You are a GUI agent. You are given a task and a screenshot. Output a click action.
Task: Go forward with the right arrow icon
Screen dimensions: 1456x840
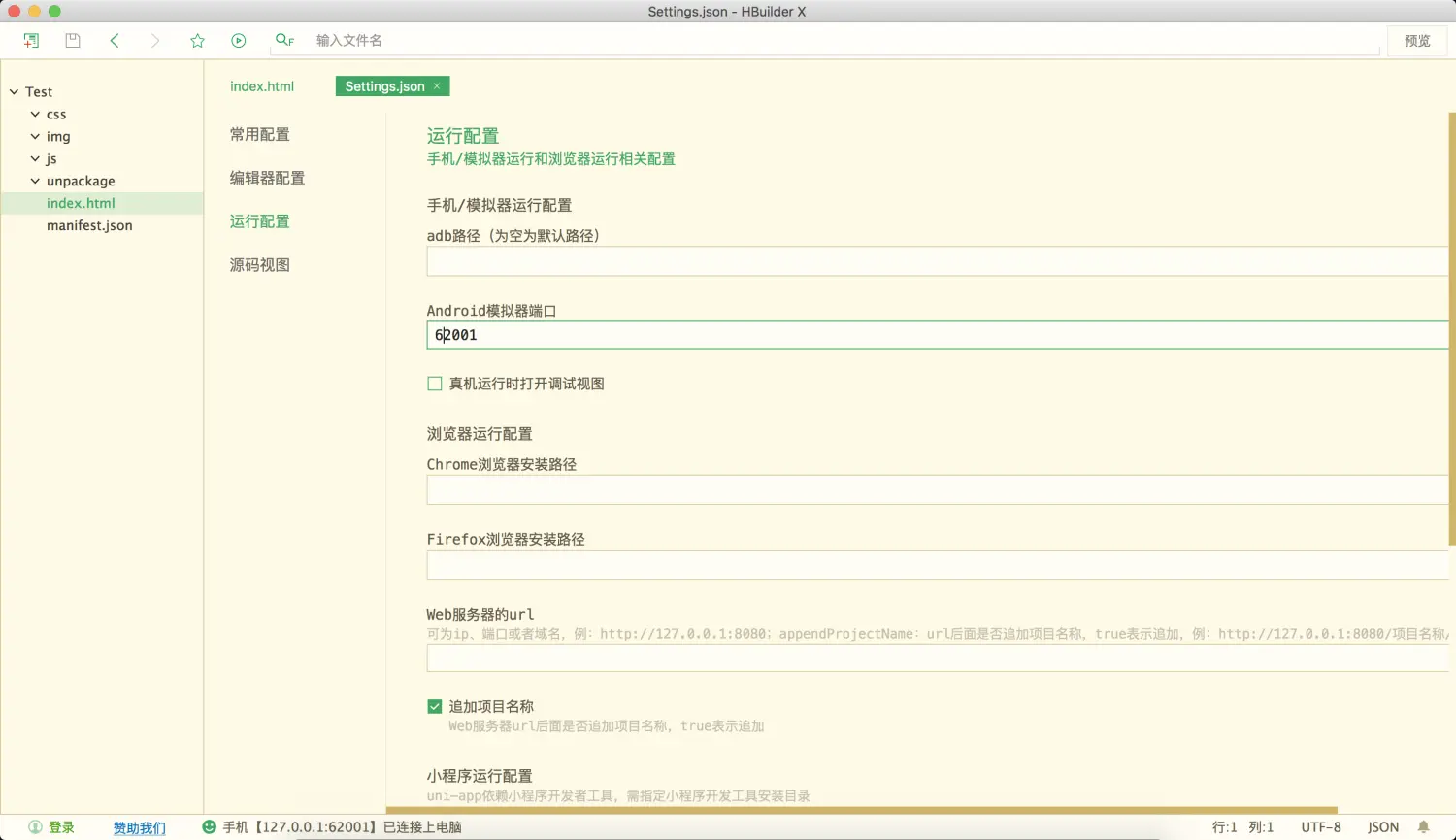click(155, 40)
